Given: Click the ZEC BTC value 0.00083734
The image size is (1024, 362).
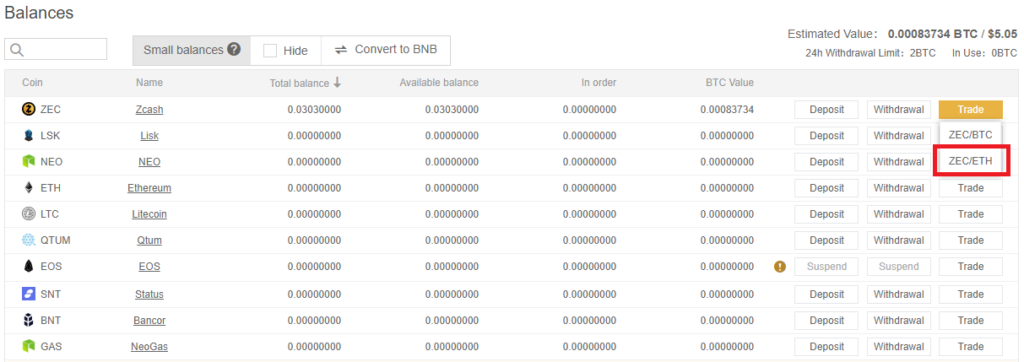Looking at the screenshot, I should pos(727,110).
